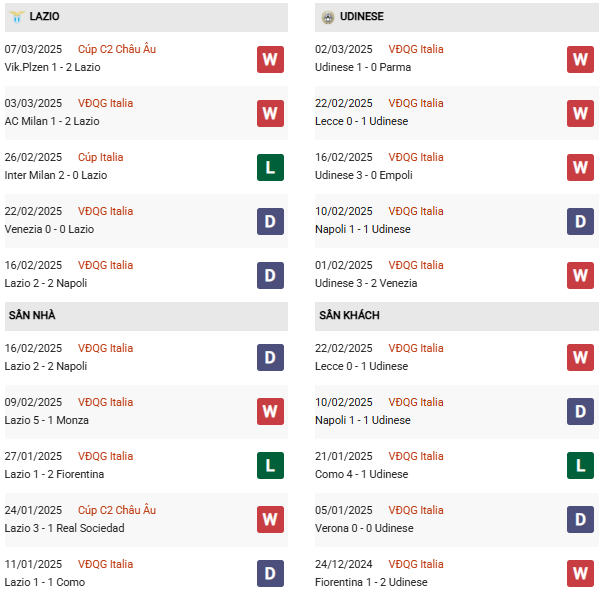The height and width of the screenshot is (594, 600).
Task: Click the W badge for Lazio 5-1 Monza
Action: coord(270,411)
